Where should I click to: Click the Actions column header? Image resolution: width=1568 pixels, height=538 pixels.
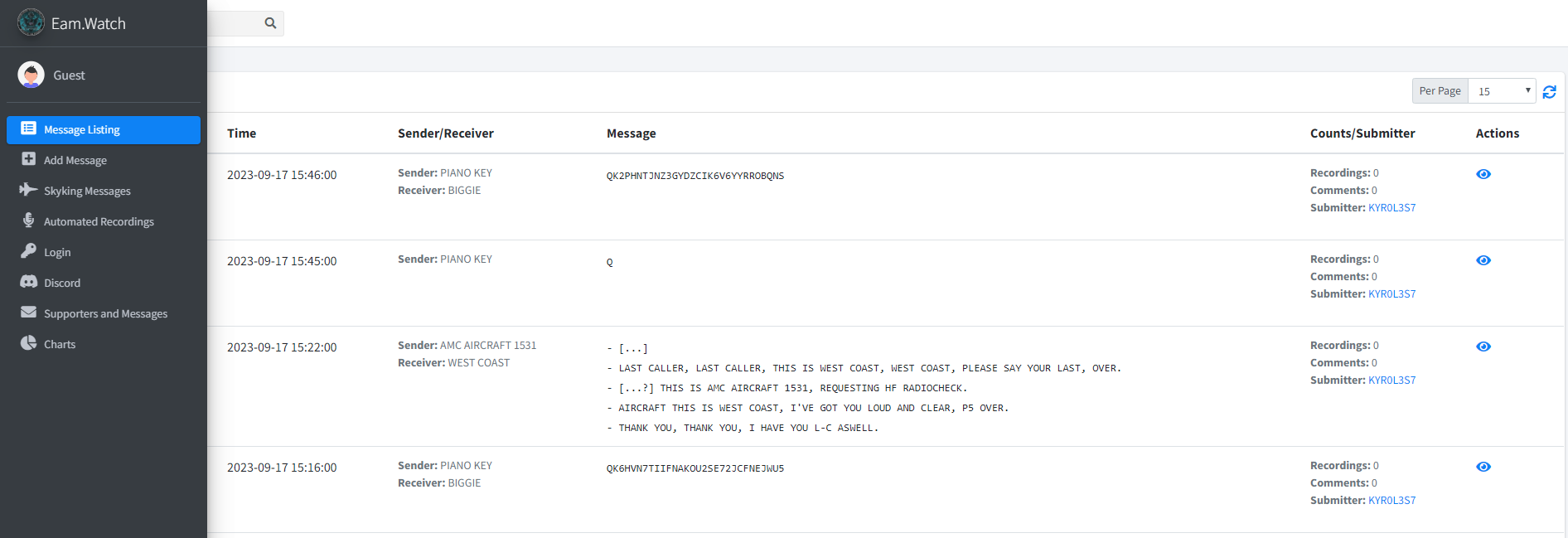pyautogui.click(x=1498, y=133)
